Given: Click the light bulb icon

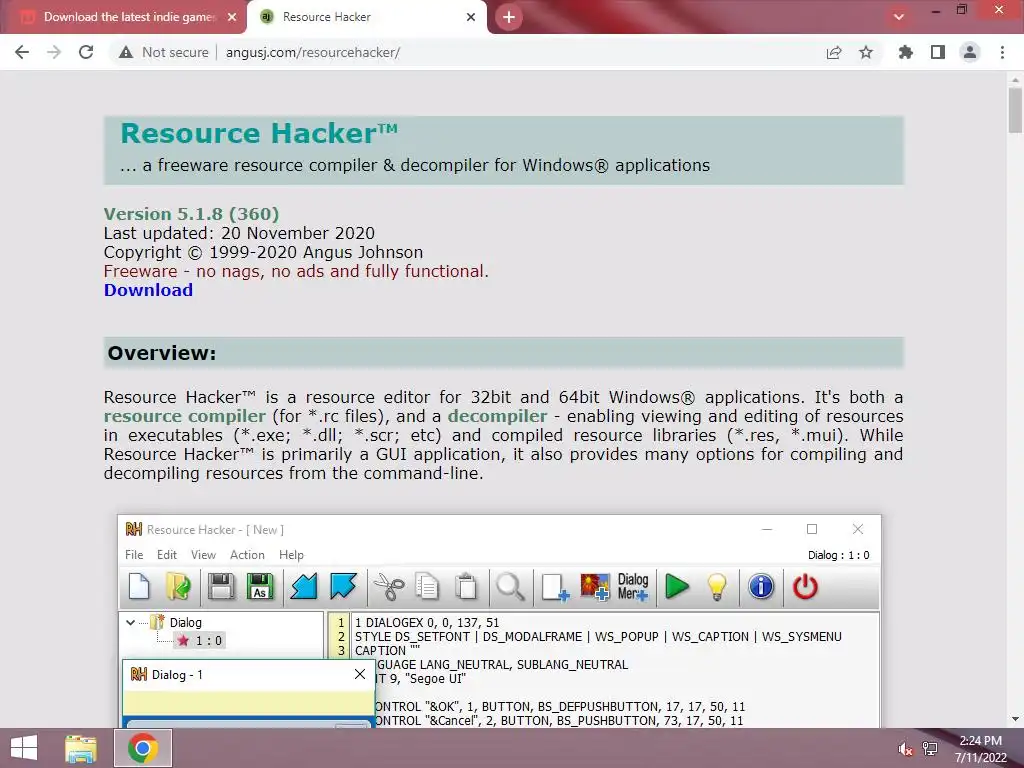Looking at the screenshot, I should point(717,586).
